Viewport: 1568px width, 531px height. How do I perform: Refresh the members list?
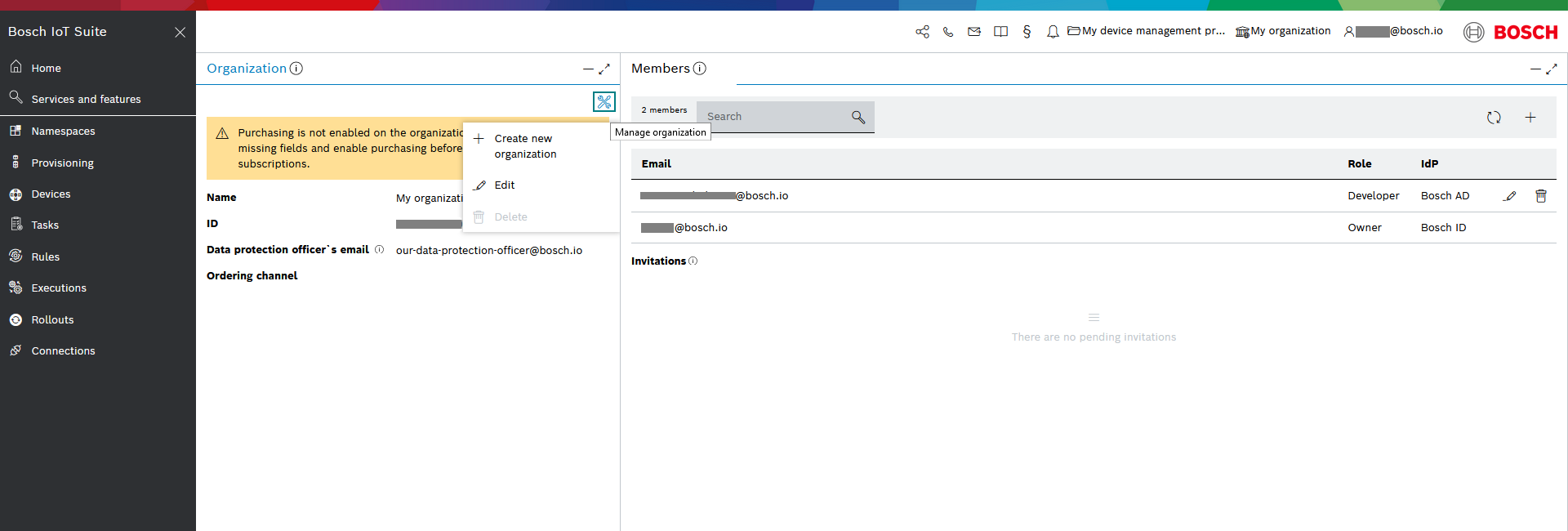[1494, 118]
